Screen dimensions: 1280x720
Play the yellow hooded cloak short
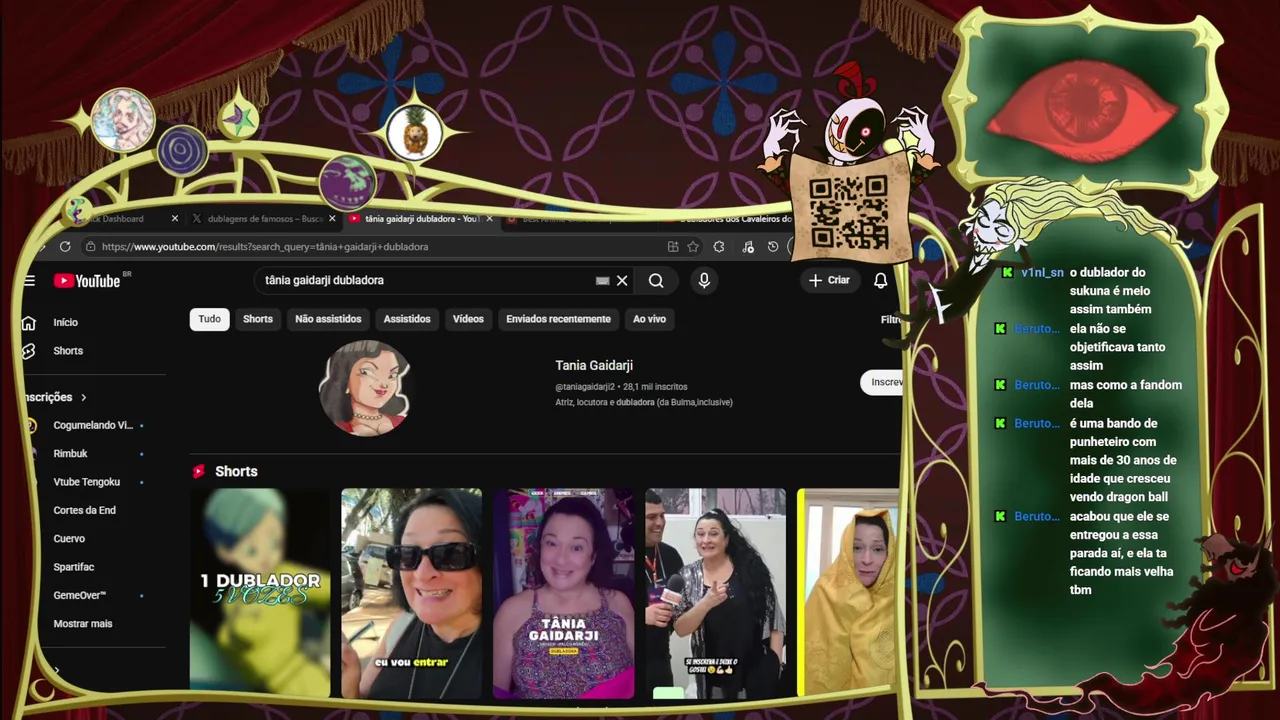click(849, 592)
